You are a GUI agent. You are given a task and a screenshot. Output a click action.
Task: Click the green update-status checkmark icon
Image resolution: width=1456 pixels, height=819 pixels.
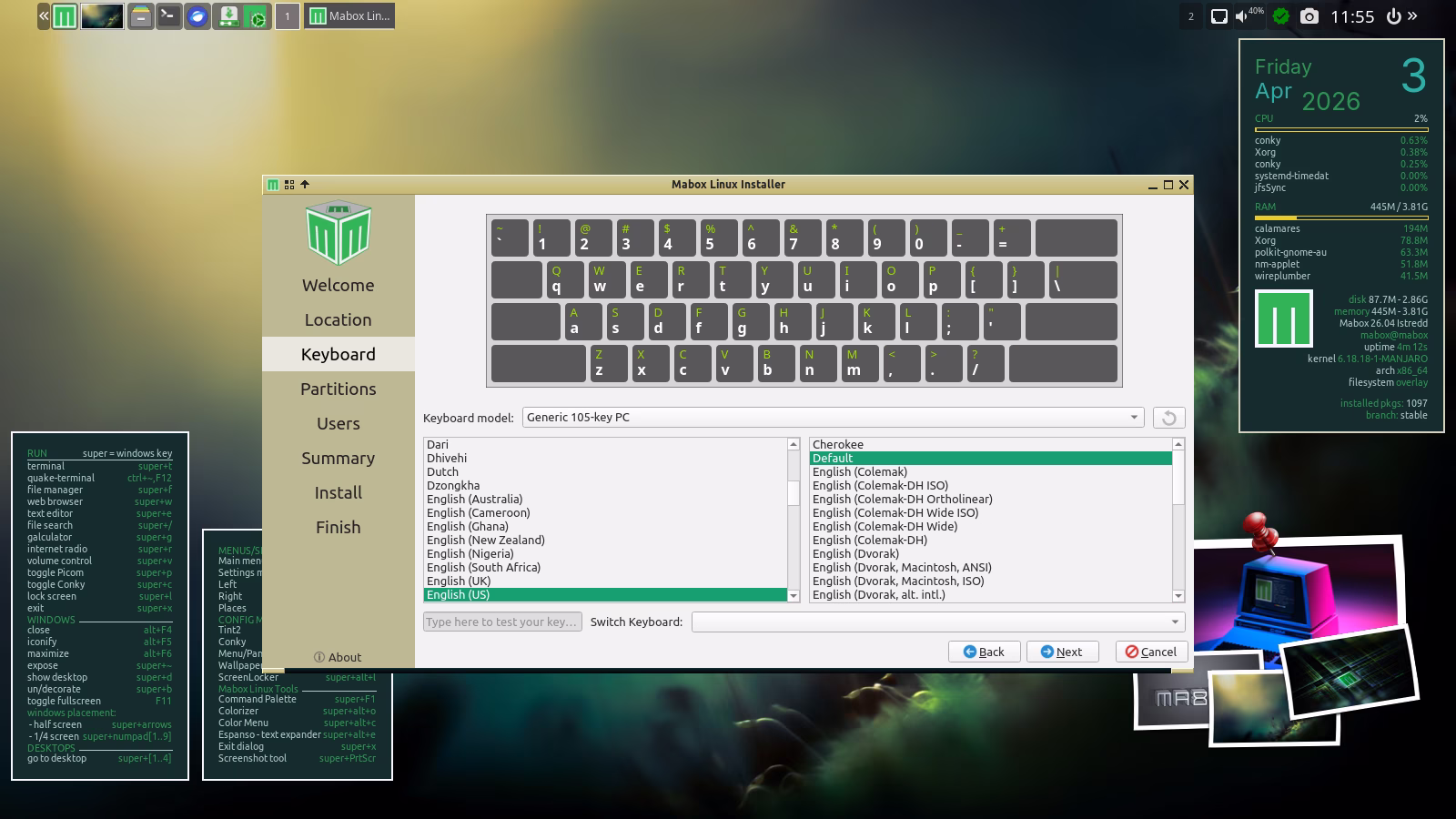1281,15
